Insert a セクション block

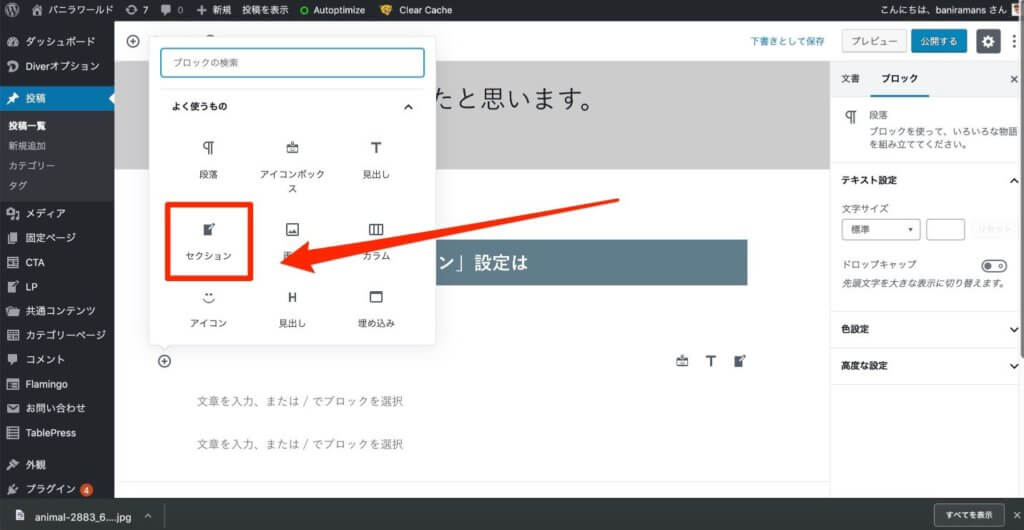(x=208, y=242)
